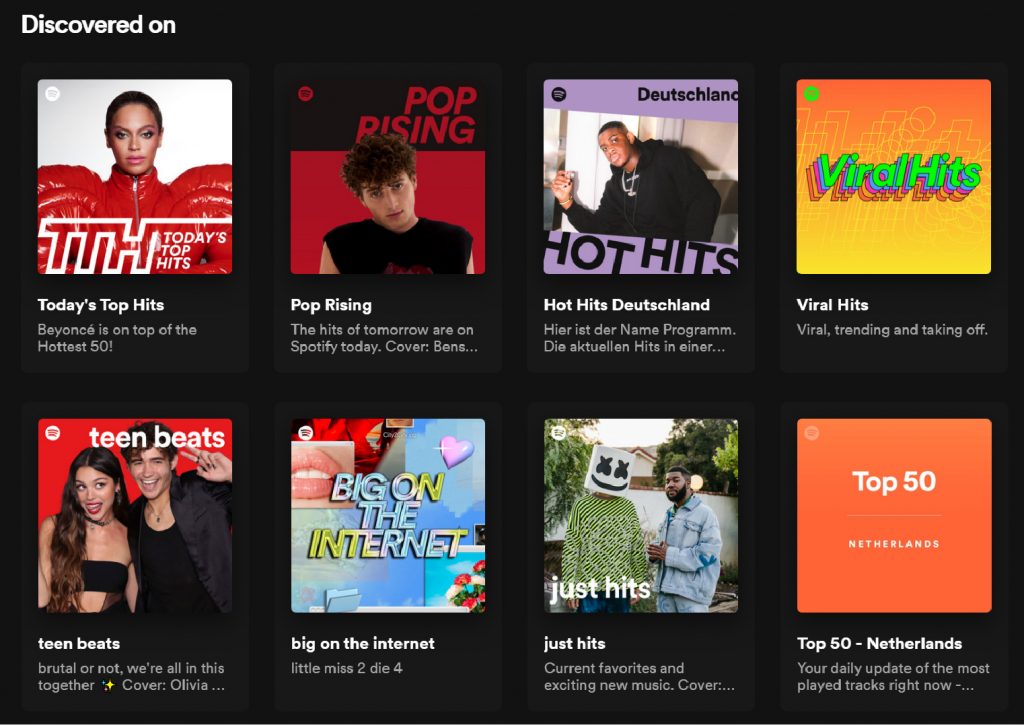This screenshot has width=1024, height=725.
Task: Open the Top 50 - Netherlands title link
Action: tap(879, 643)
